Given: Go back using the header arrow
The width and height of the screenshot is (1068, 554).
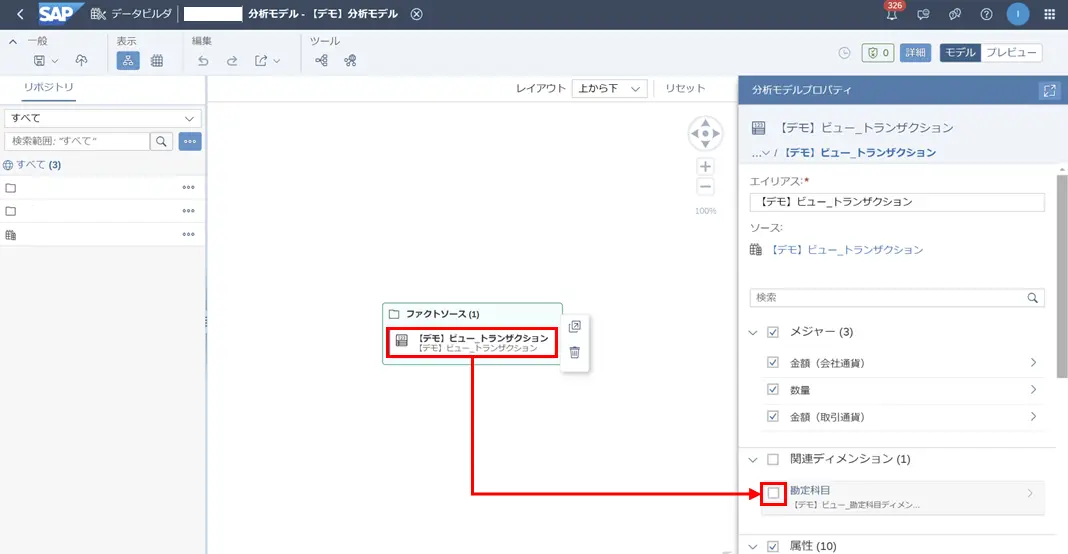Looking at the screenshot, I should [x=20, y=14].
